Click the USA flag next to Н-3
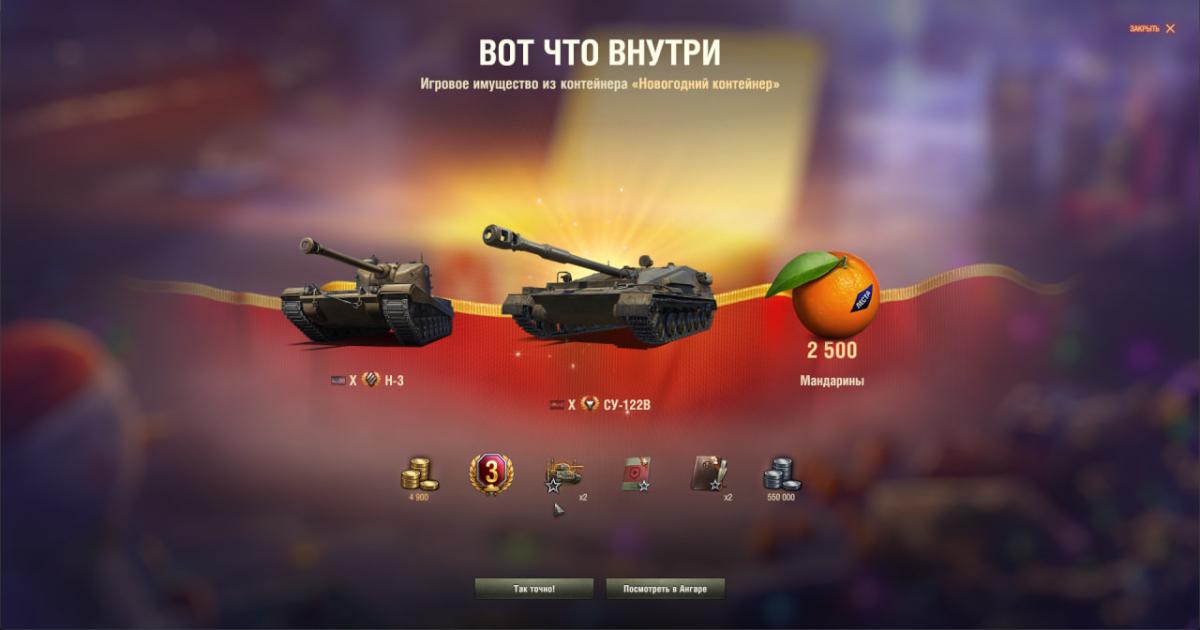1200x630 pixels. [339, 381]
